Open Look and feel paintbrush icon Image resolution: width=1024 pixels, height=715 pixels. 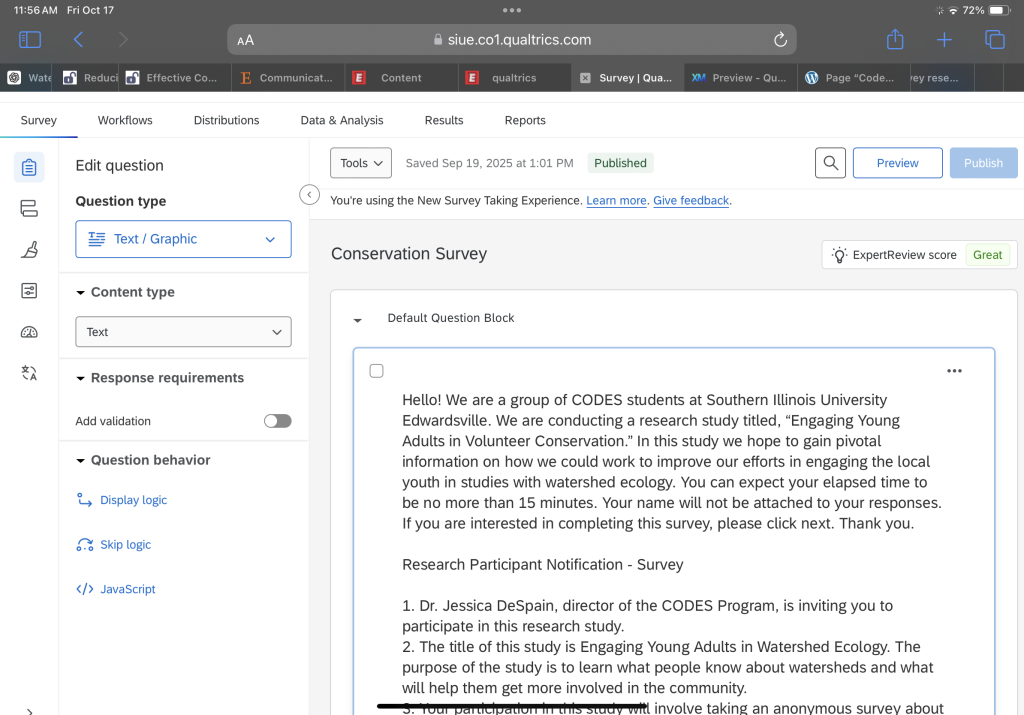pyautogui.click(x=29, y=250)
